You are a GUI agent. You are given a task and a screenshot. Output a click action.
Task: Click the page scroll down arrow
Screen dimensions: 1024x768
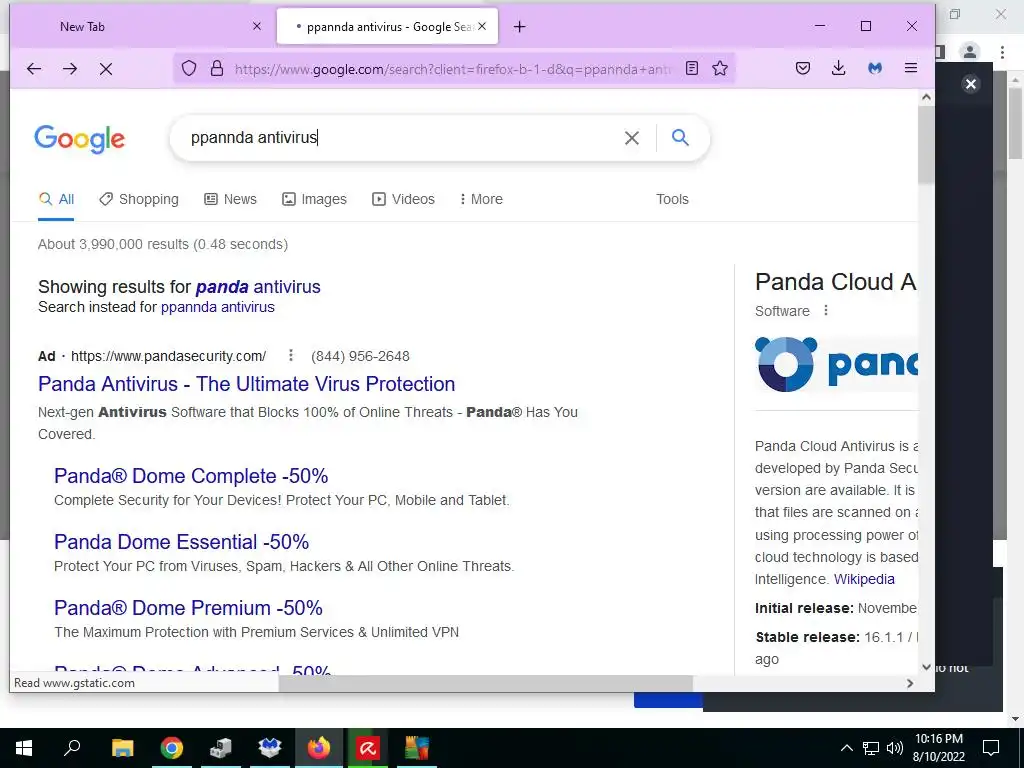coord(926,667)
